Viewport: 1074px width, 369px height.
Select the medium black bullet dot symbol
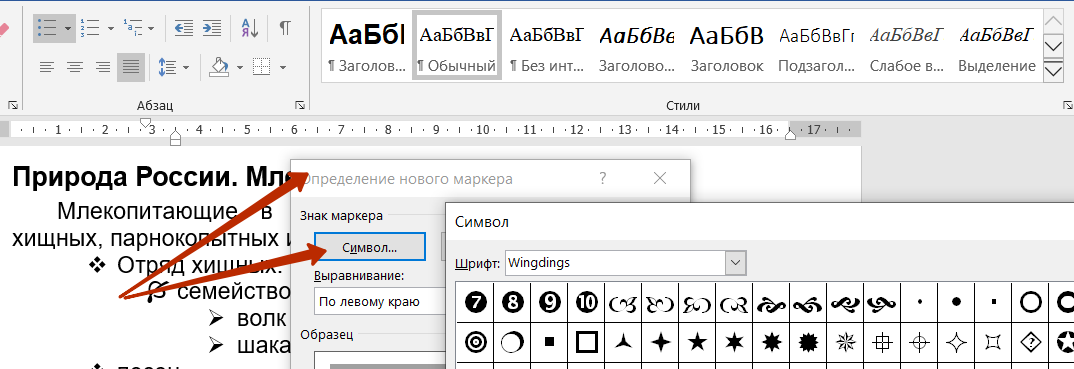[x=956, y=301]
